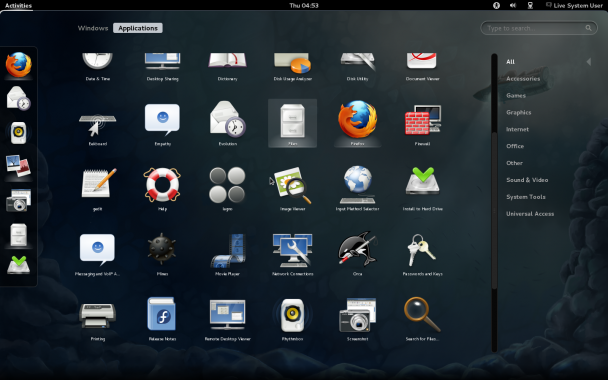Filter apps by Internet category
The image size is (608, 380).
[x=517, y=129]
